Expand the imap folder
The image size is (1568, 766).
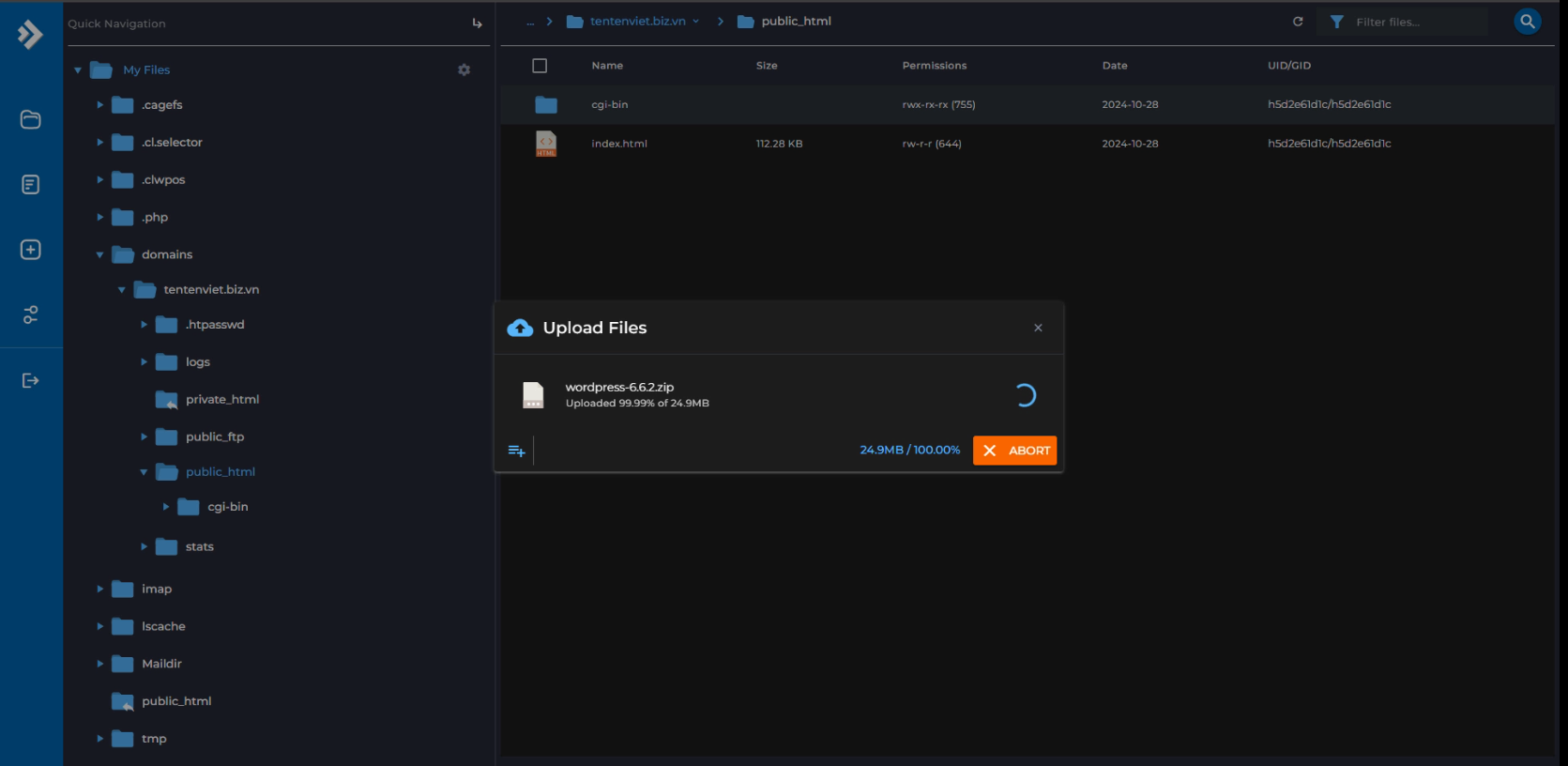point(99,590)
